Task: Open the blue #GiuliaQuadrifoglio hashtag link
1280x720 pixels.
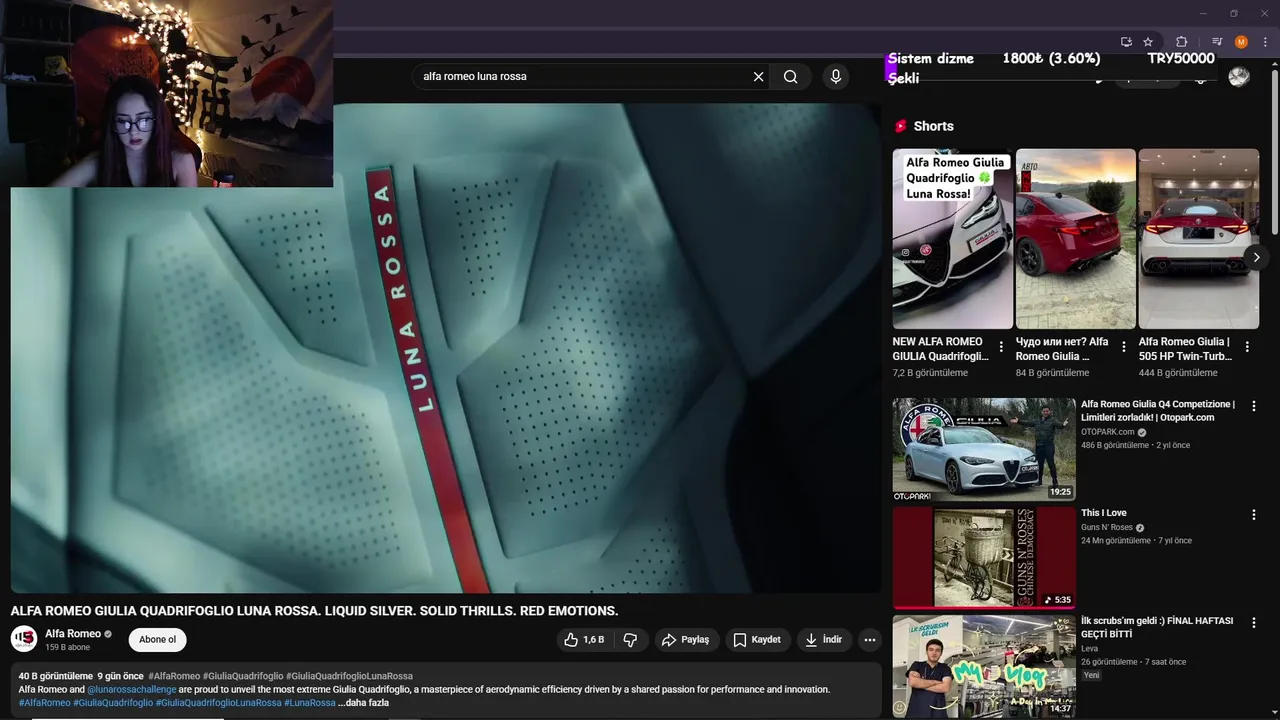Action: (x=113, y=703)
